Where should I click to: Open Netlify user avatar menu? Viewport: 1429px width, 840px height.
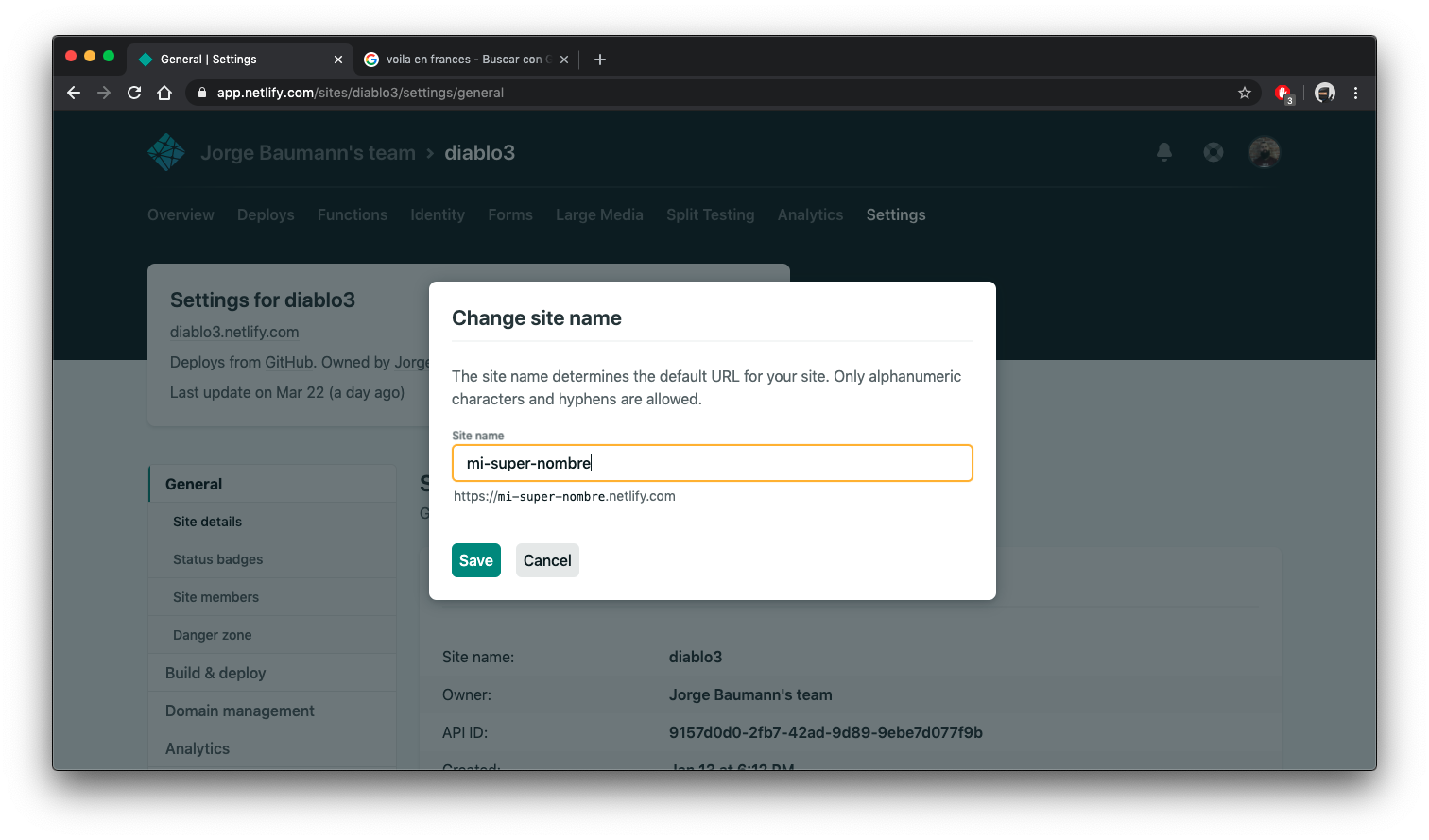coord(1265,152)
